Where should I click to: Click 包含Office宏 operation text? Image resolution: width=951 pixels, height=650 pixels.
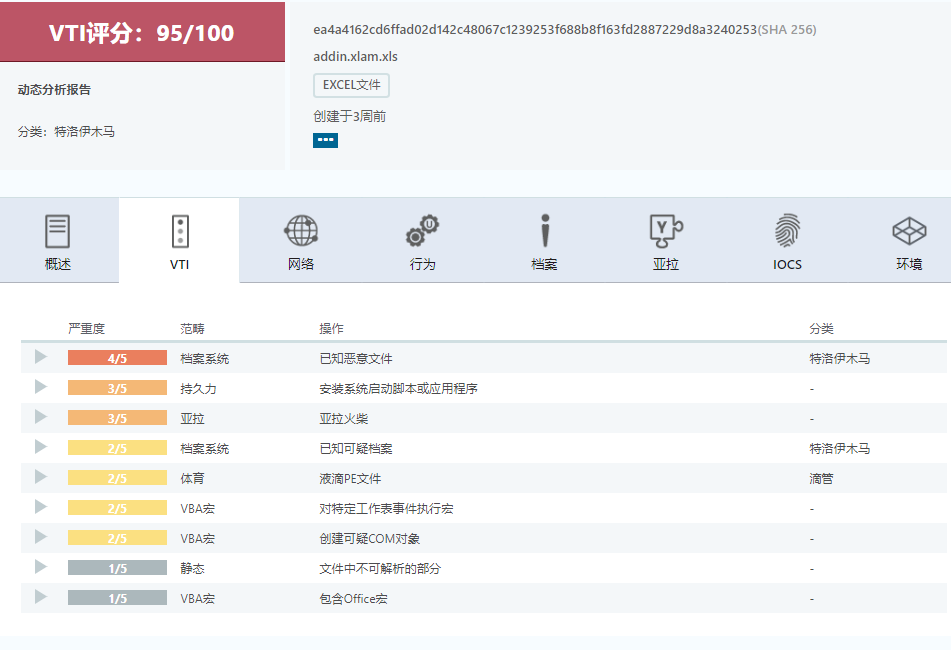[354, 598]
